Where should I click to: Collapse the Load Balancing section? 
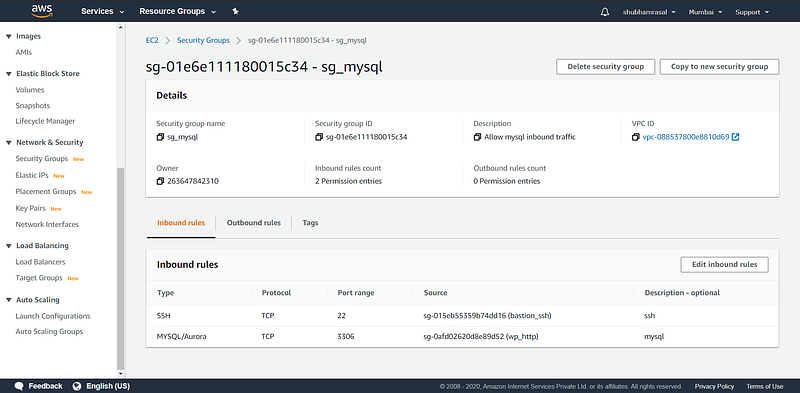point(9,246)
